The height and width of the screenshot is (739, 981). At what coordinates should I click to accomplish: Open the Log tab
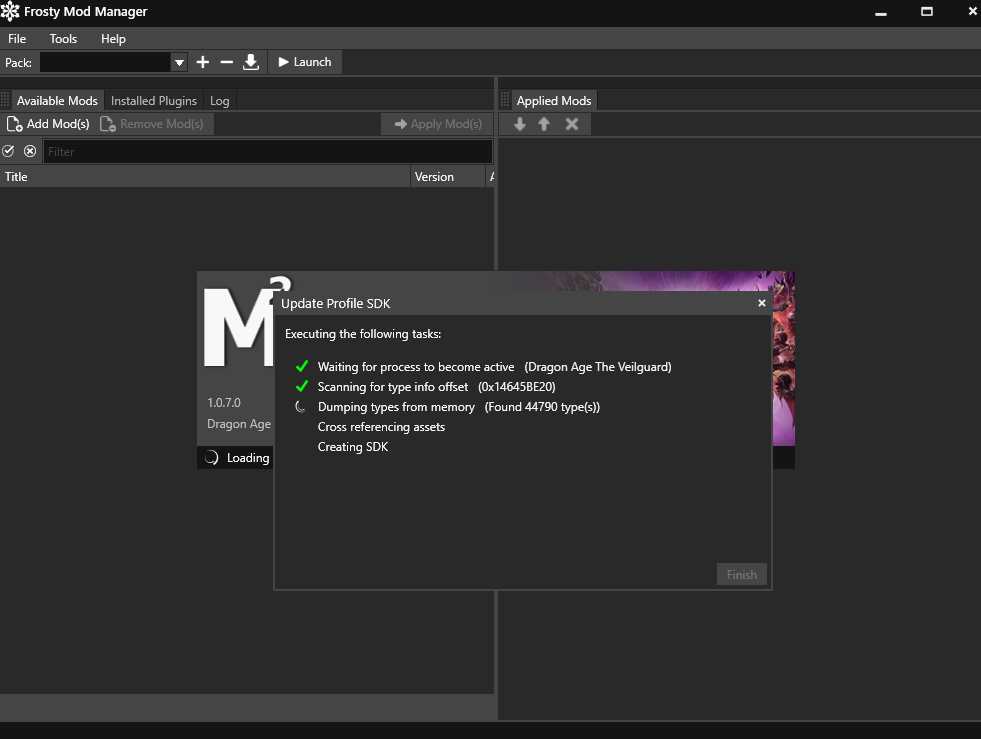click(220, 101)
